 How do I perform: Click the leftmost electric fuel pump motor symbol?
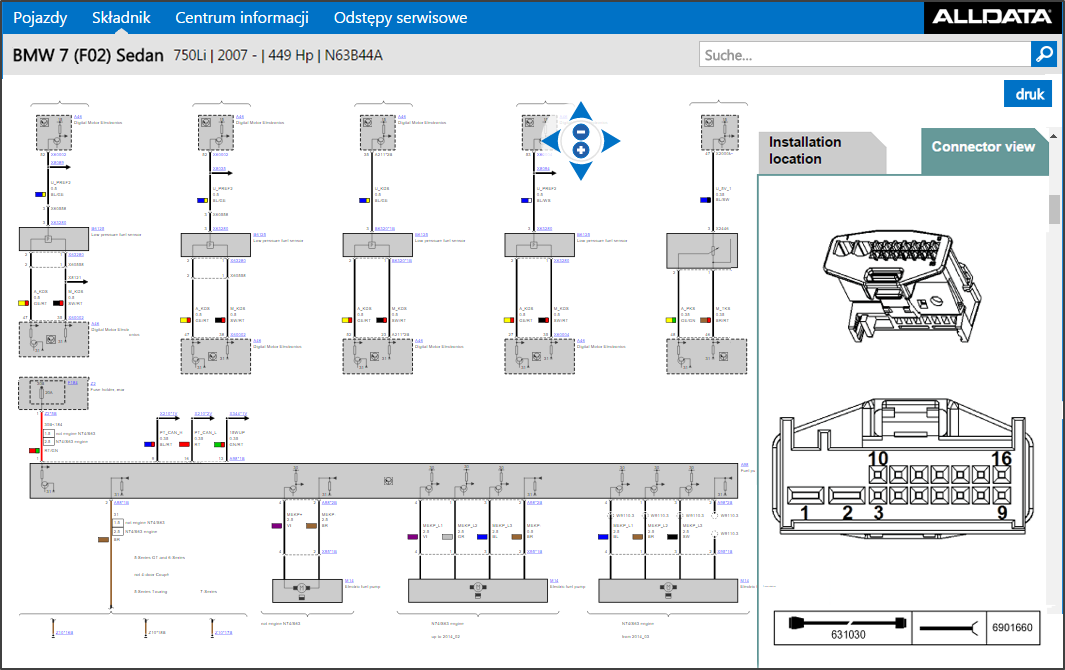click(x=301, y=588)
